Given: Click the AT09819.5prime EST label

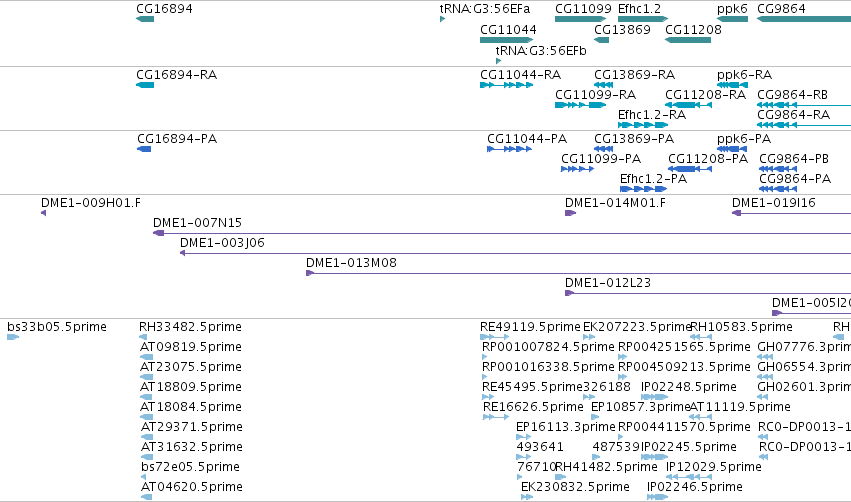Looking at the screenshot, I should point(191,347).
